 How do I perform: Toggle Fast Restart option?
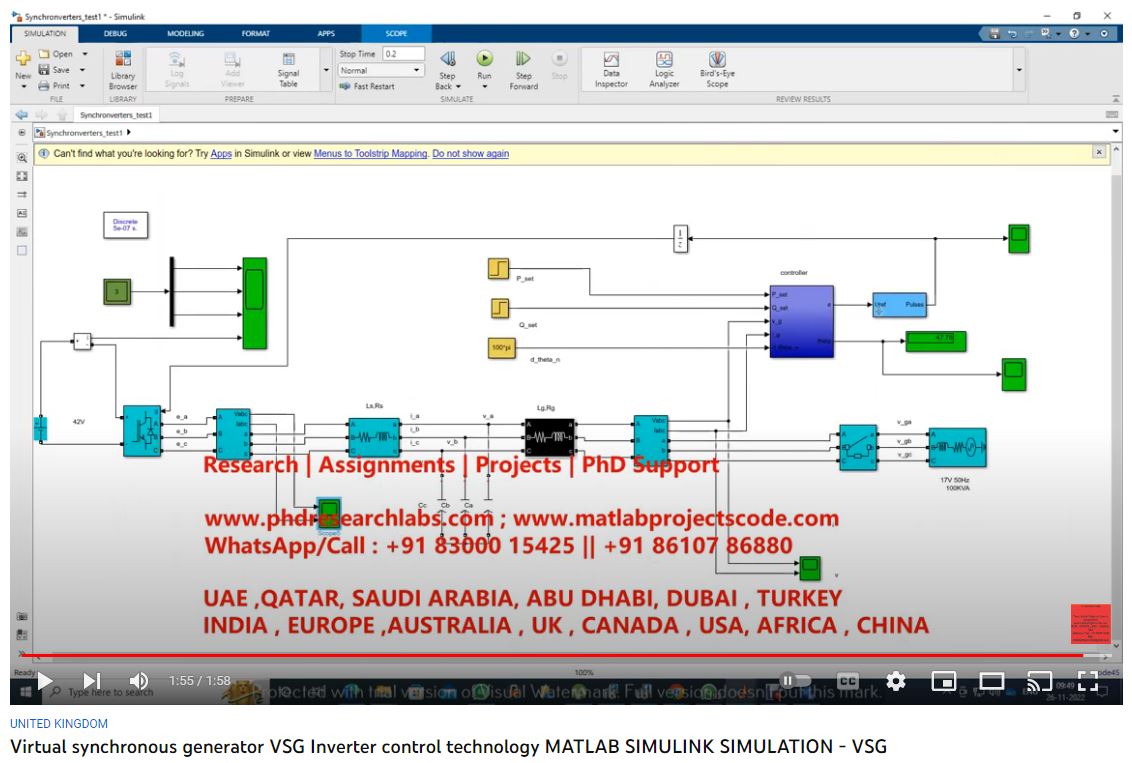coord(368,87)
